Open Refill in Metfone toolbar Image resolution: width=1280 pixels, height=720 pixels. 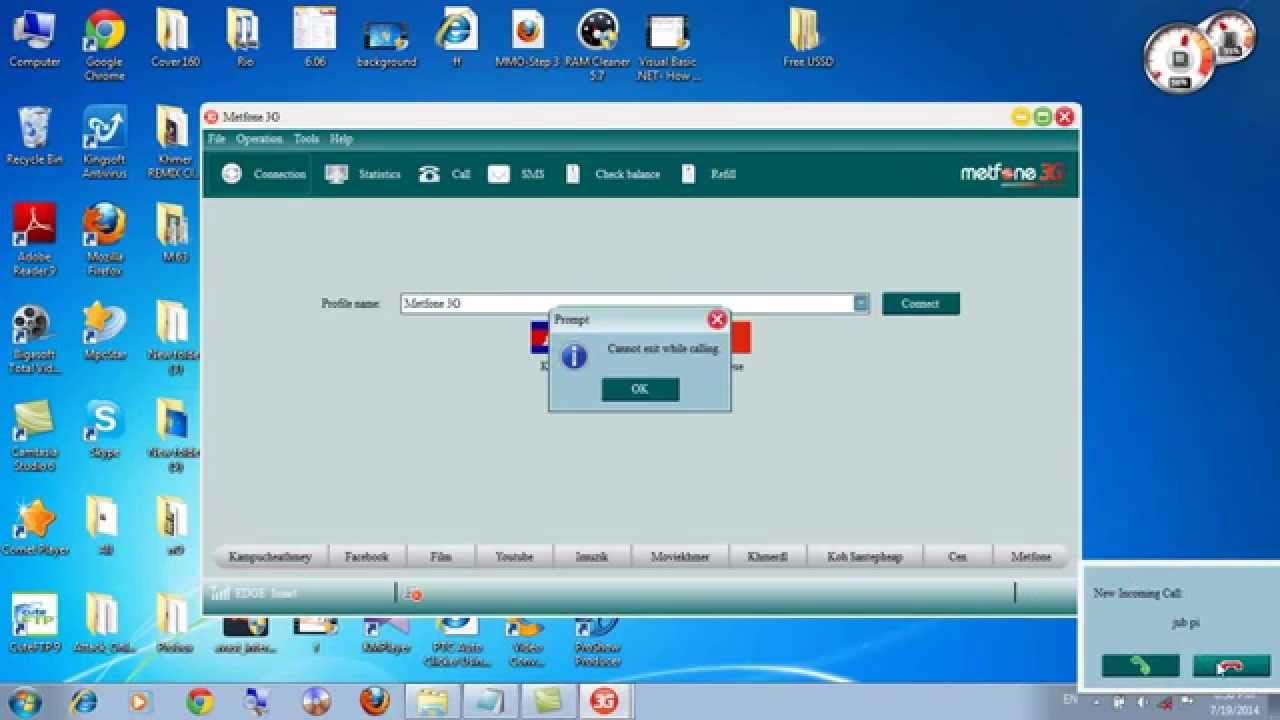709,174
